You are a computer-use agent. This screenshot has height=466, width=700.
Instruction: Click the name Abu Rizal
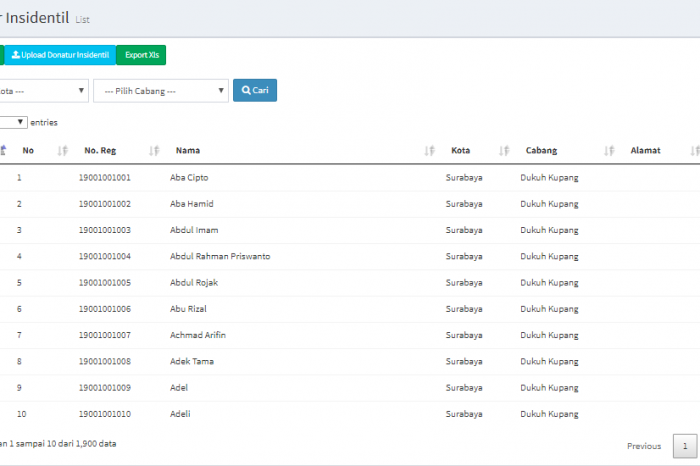188,309
